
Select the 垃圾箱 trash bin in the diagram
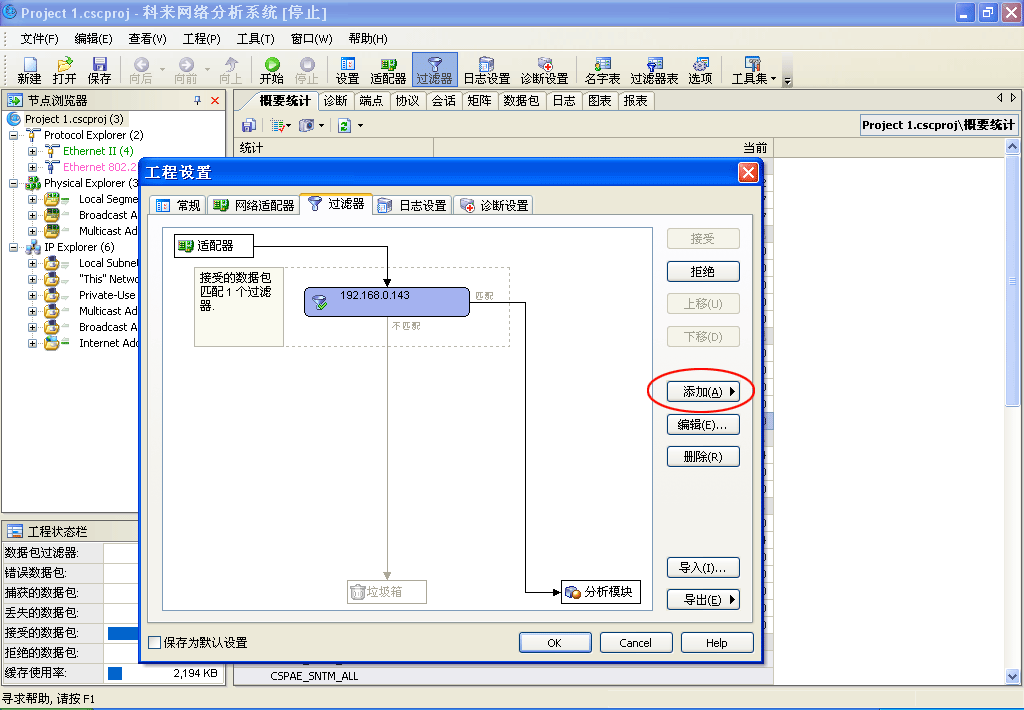point(385,591)
